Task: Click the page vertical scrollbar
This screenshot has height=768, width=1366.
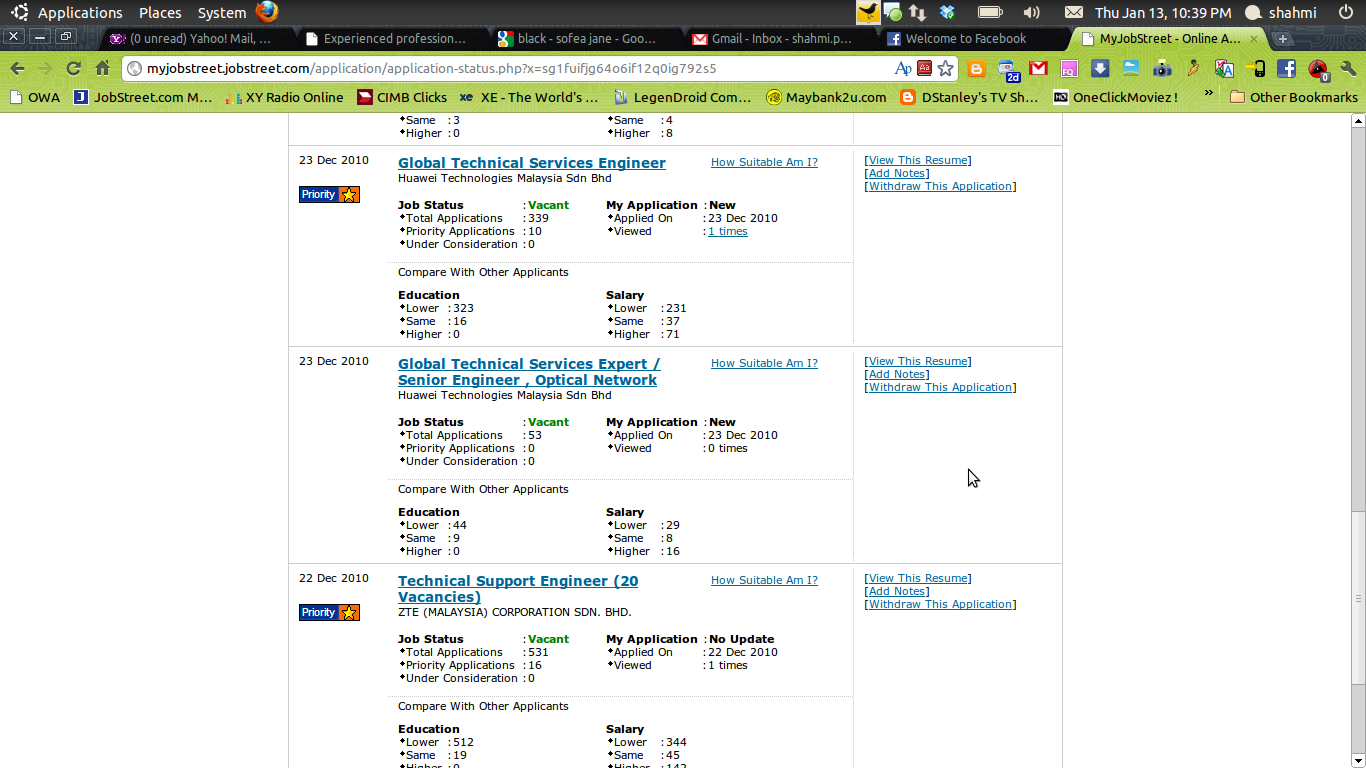Action: coord(1358,599)
